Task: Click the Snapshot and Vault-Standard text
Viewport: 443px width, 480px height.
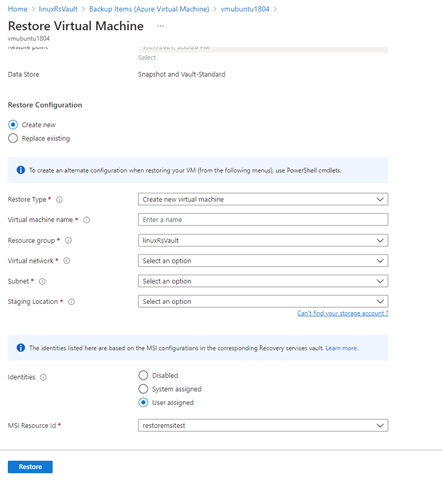Action: [182, 74]
